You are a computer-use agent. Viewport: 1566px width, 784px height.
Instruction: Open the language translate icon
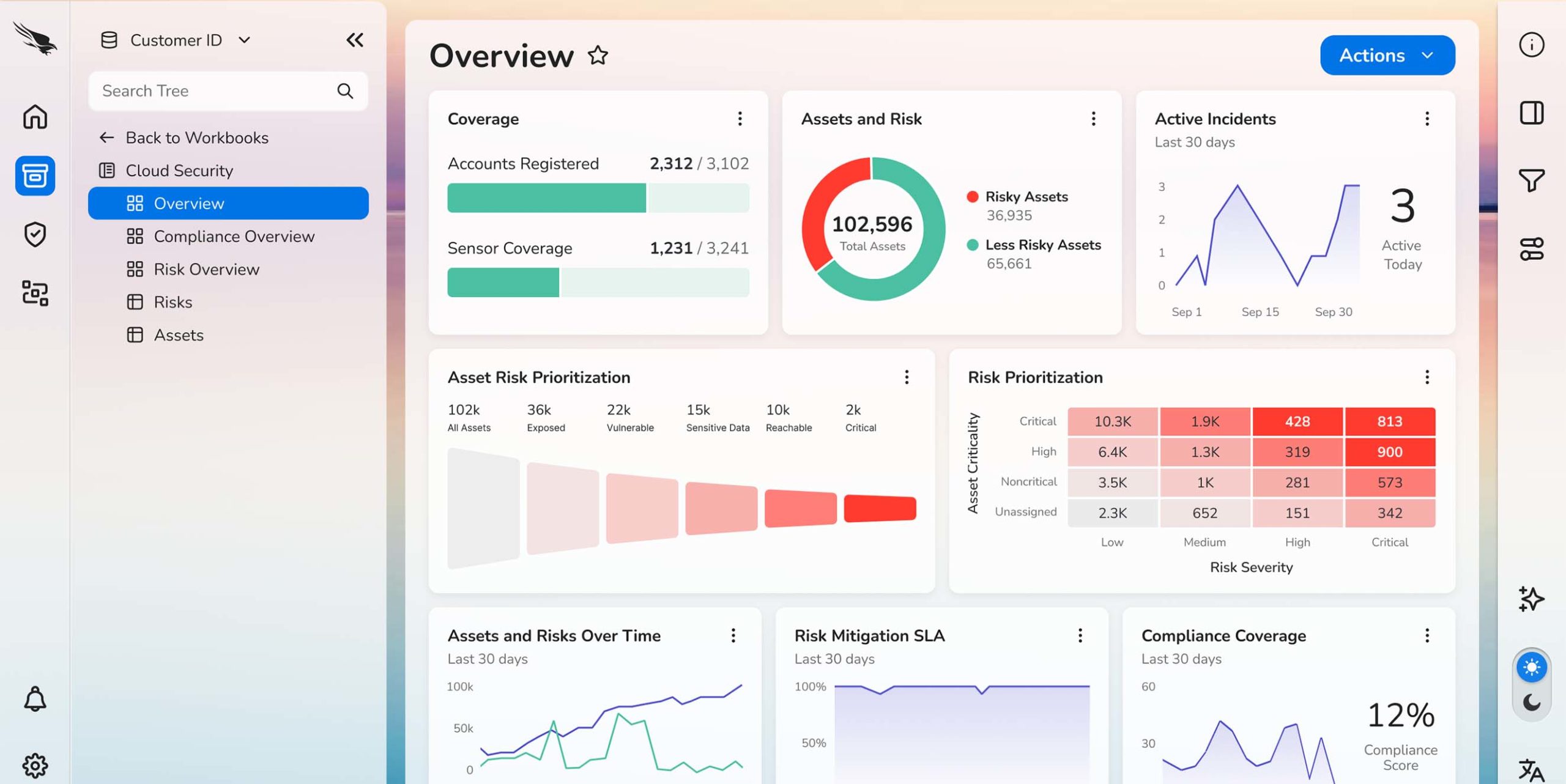coord(1531,770)
